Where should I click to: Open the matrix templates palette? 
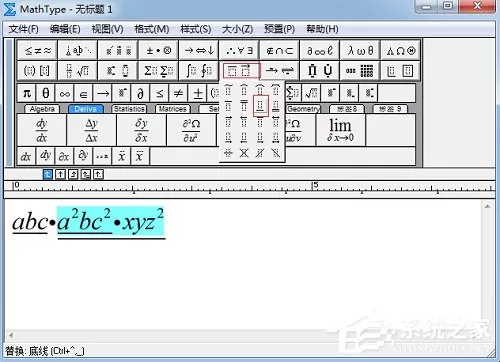pos(360,70)
